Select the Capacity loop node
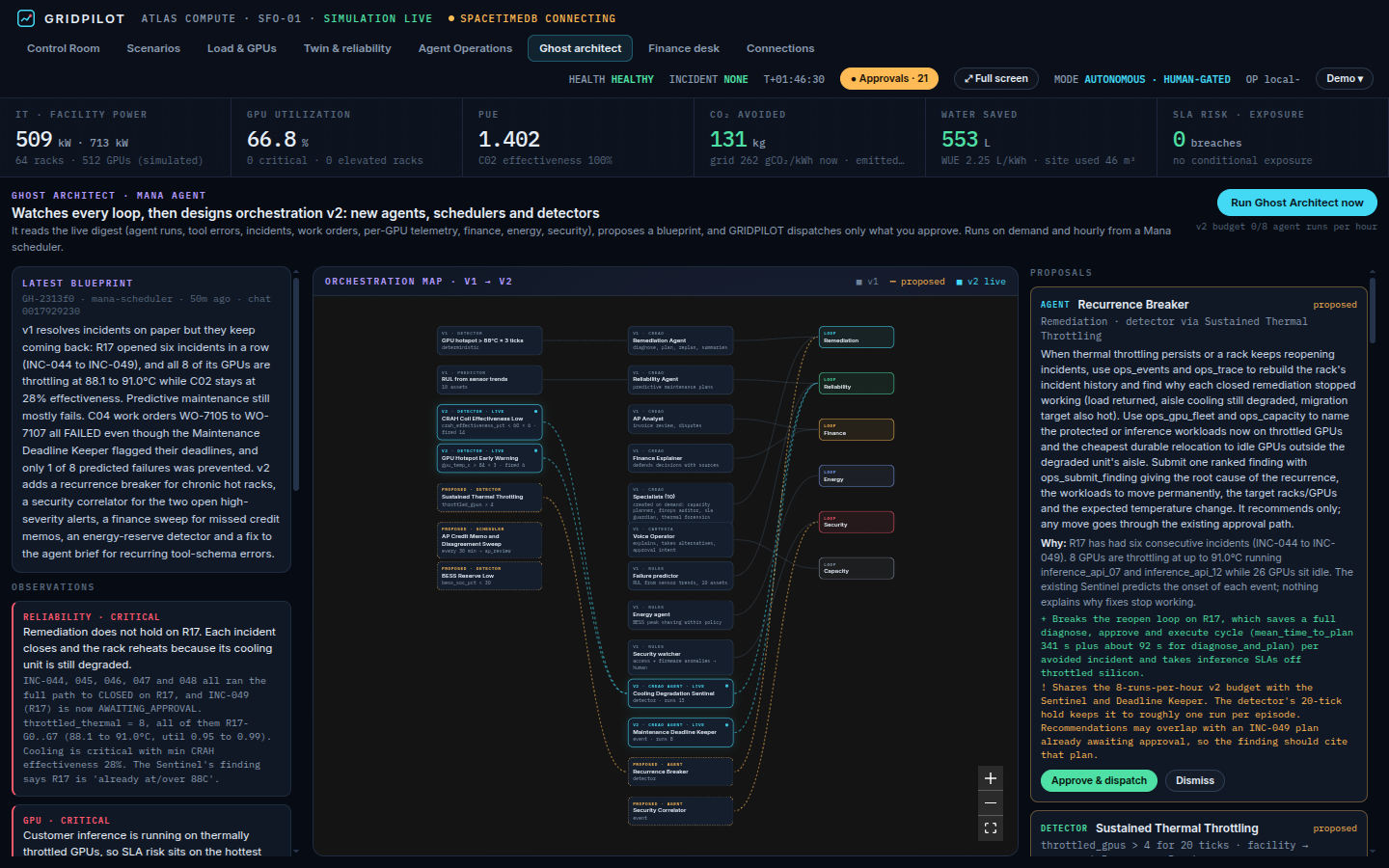Viewport: 1389px width, 868px height. point(857,568)
